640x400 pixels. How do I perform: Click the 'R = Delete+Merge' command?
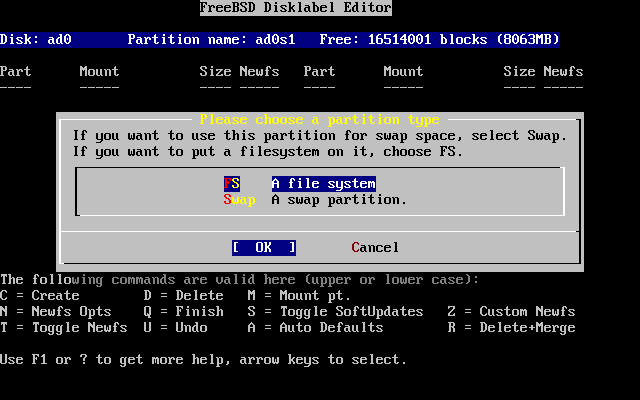point(511,327)
